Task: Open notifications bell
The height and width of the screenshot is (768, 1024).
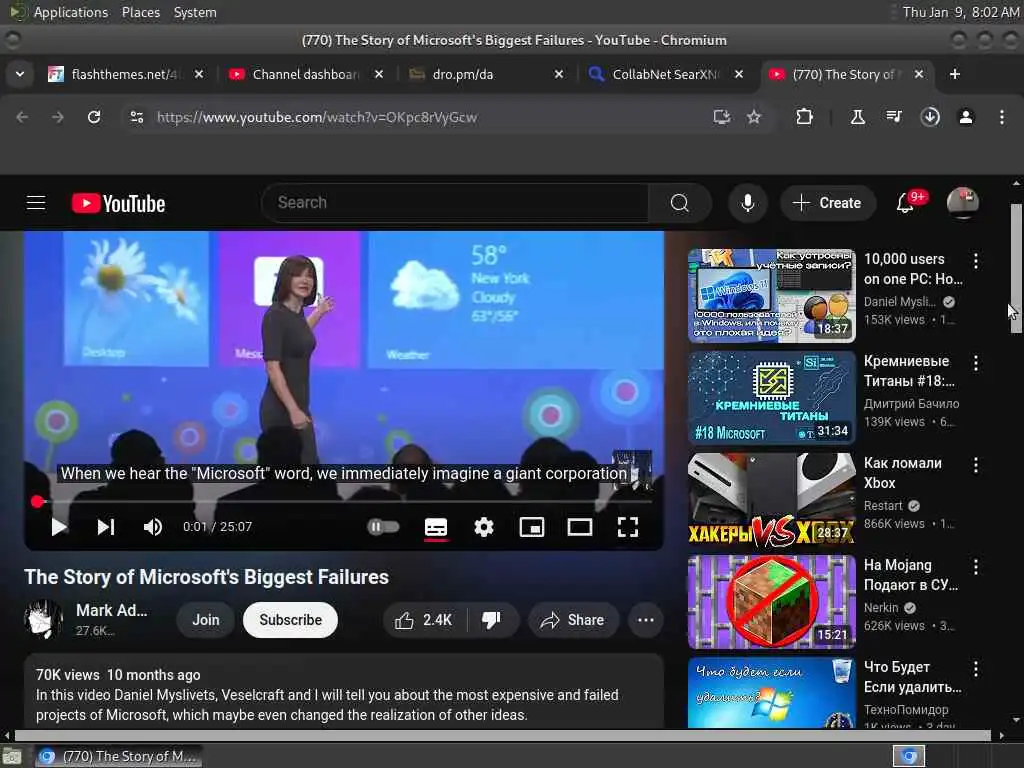Action: coord(906,203)
